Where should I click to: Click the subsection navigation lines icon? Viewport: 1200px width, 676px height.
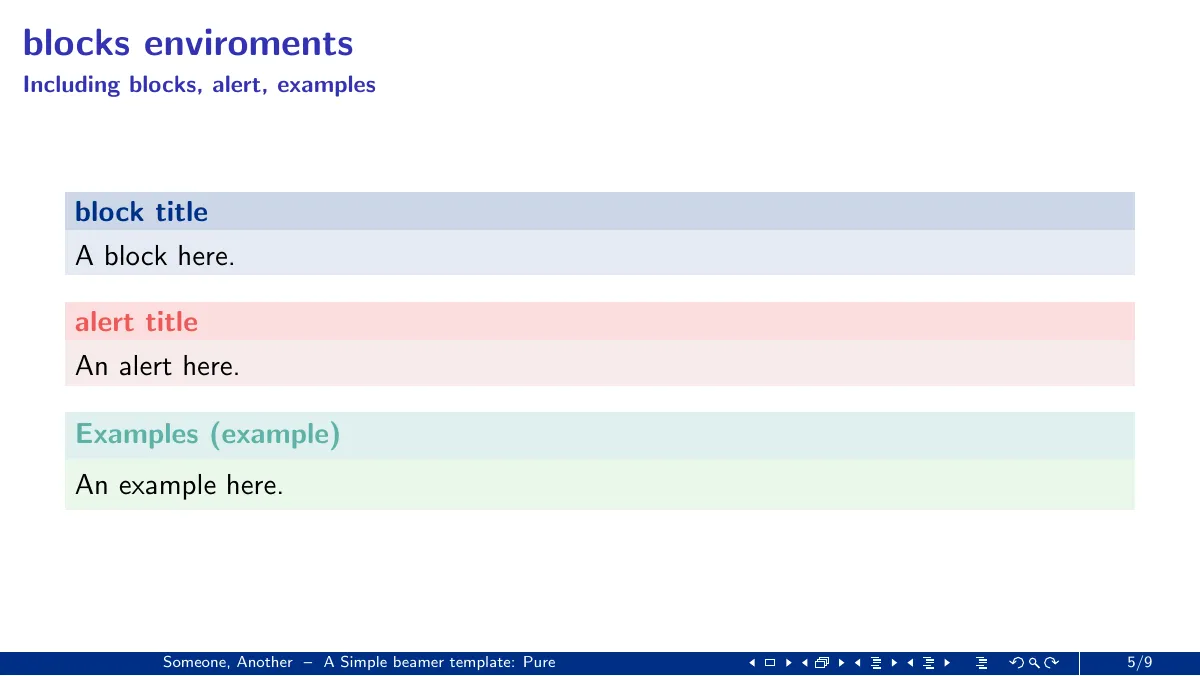pyautogui.click(x=876, y=663)
